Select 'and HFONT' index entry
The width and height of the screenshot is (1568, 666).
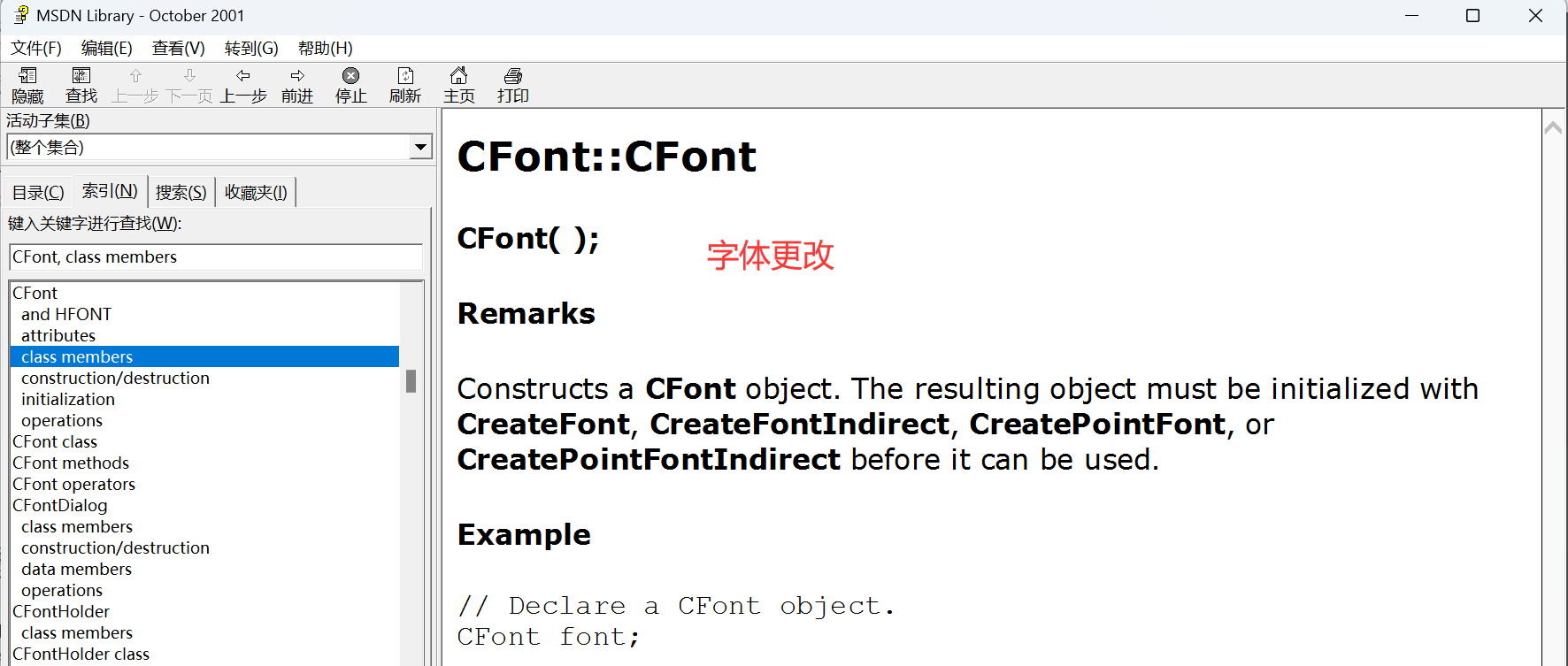click(66, 314)
